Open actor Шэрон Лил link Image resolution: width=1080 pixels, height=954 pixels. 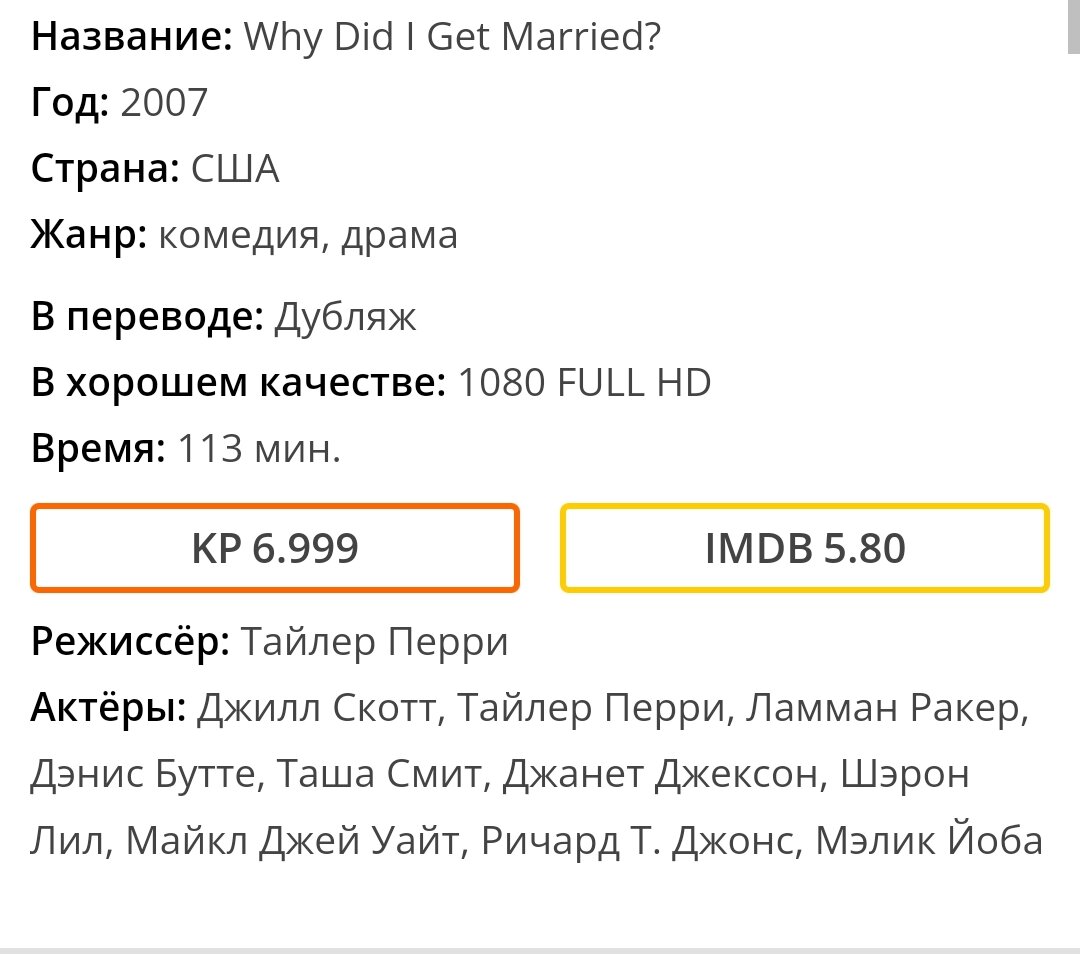tap(905, 774)
